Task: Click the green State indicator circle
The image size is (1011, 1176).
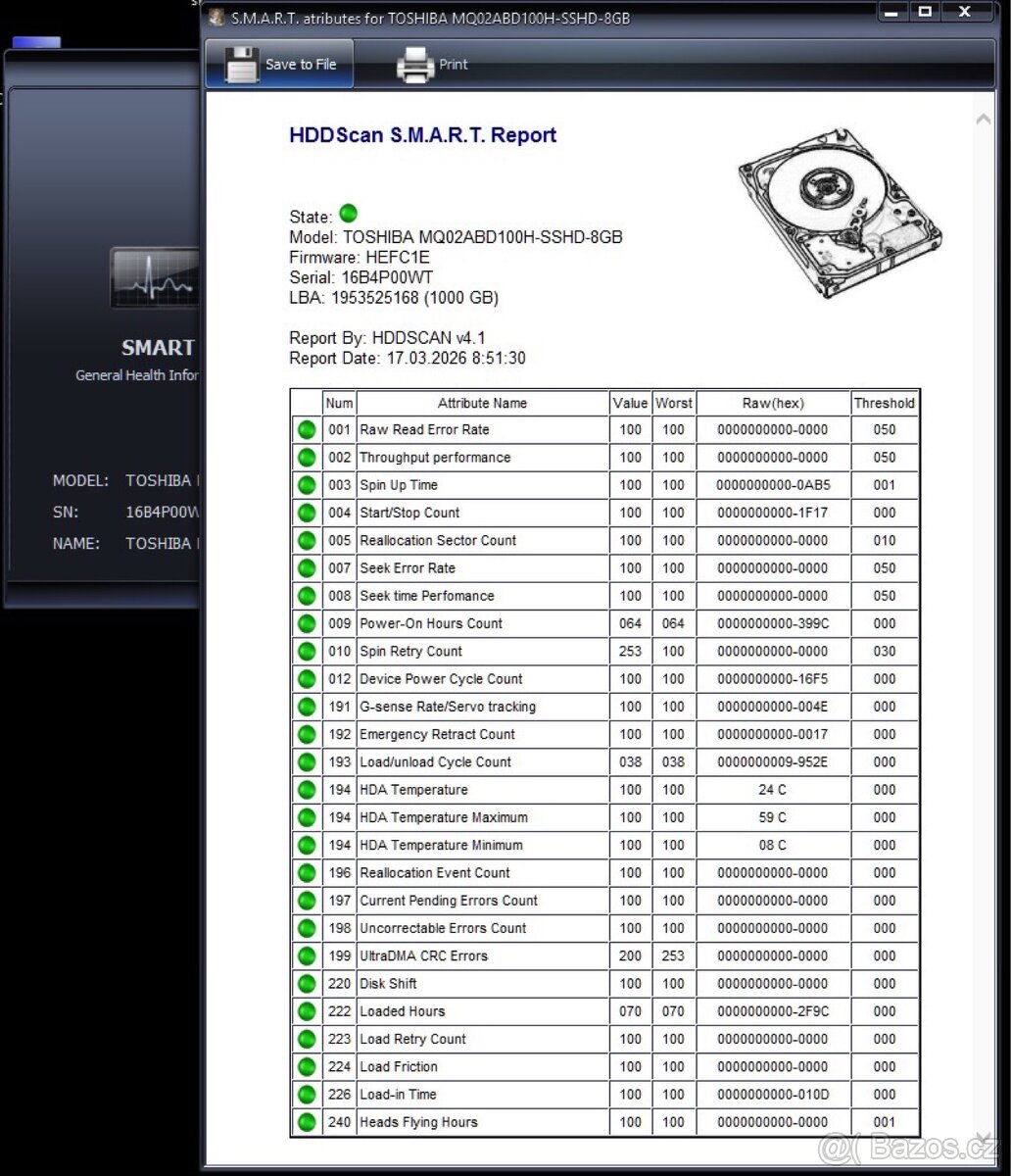Action: 348,214
